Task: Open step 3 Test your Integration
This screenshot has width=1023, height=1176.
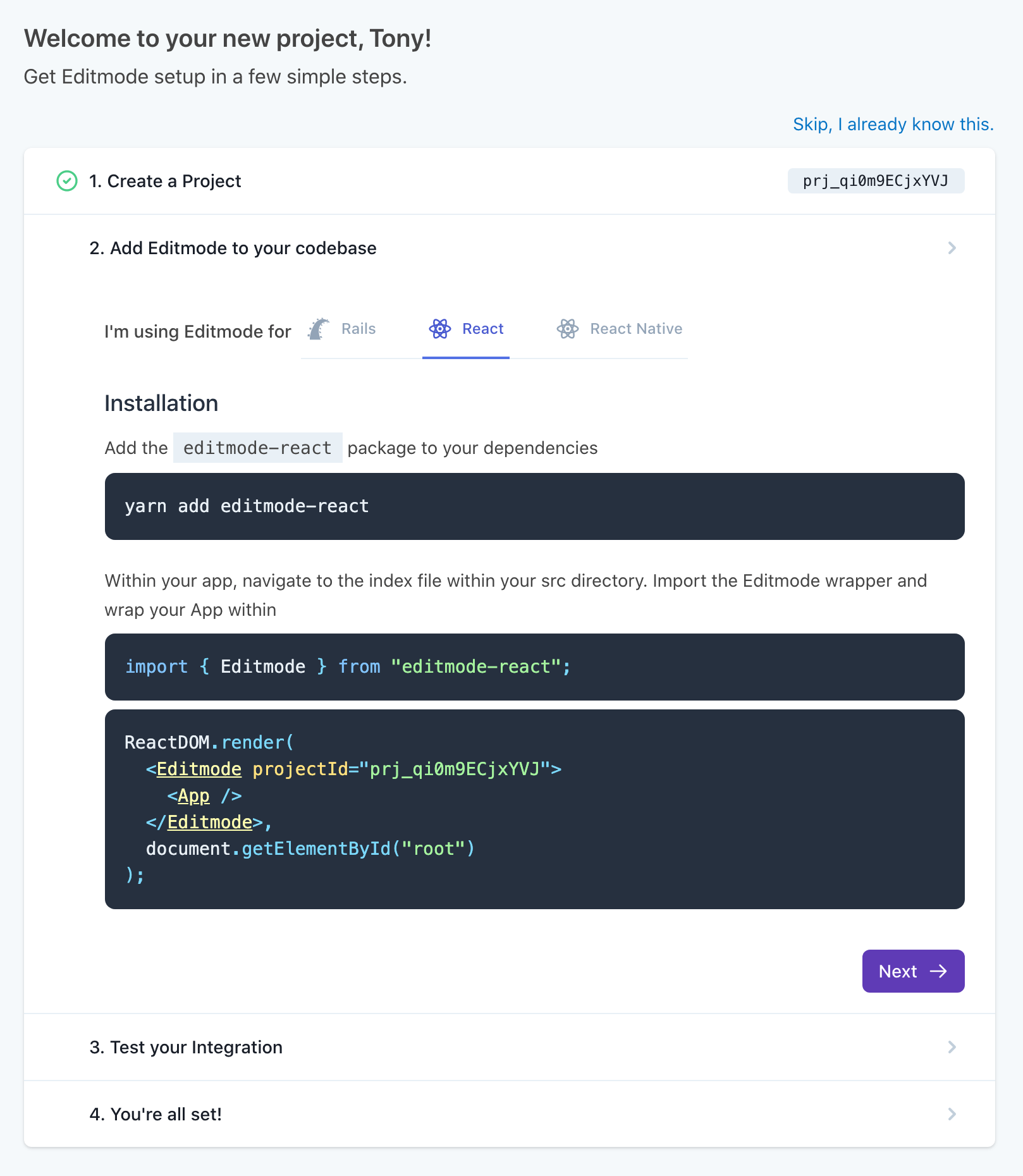Action: tap(186, 1047)
